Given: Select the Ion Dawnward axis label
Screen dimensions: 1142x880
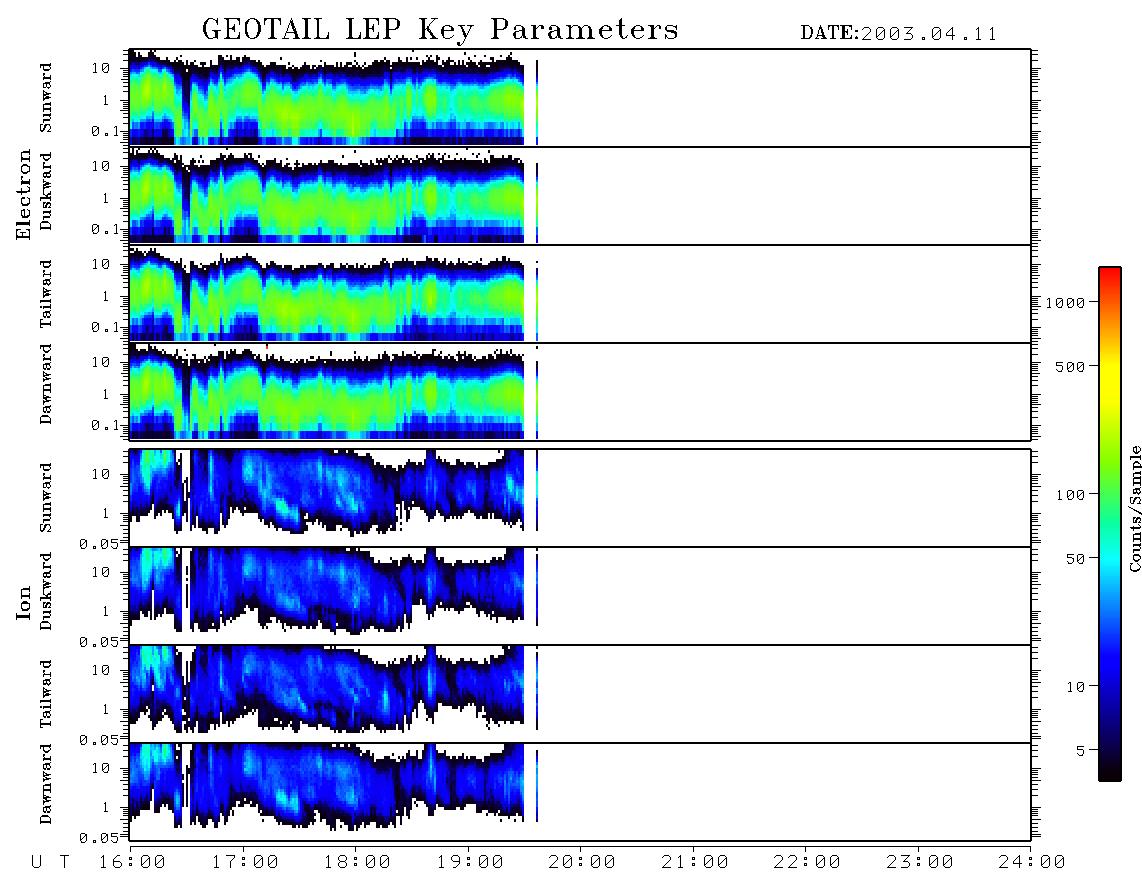Looking at the screenshot, I should click(x=46, y=784).
